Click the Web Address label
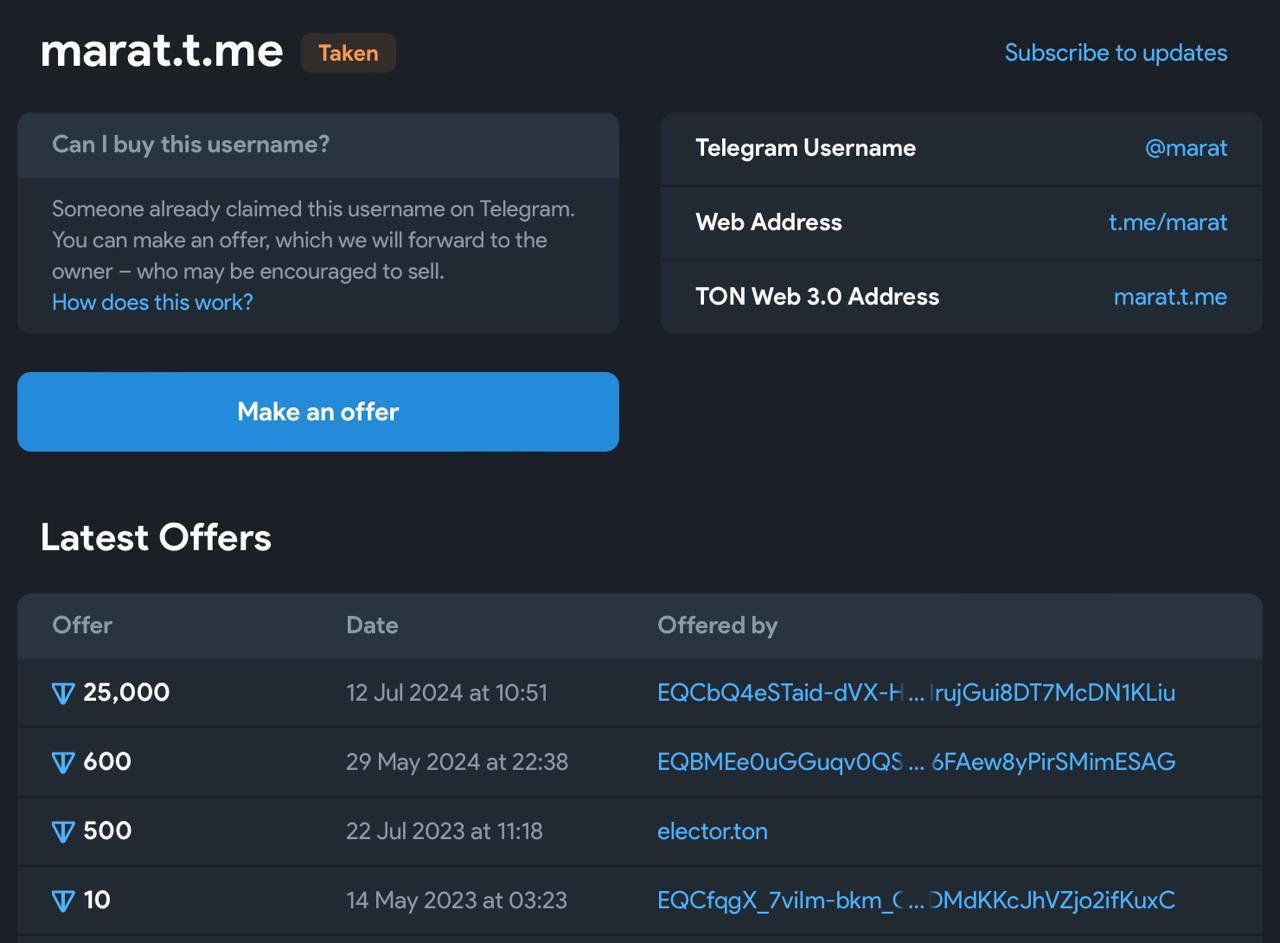The height and width of the screenshot is (943, 1280). coord(769,222)
